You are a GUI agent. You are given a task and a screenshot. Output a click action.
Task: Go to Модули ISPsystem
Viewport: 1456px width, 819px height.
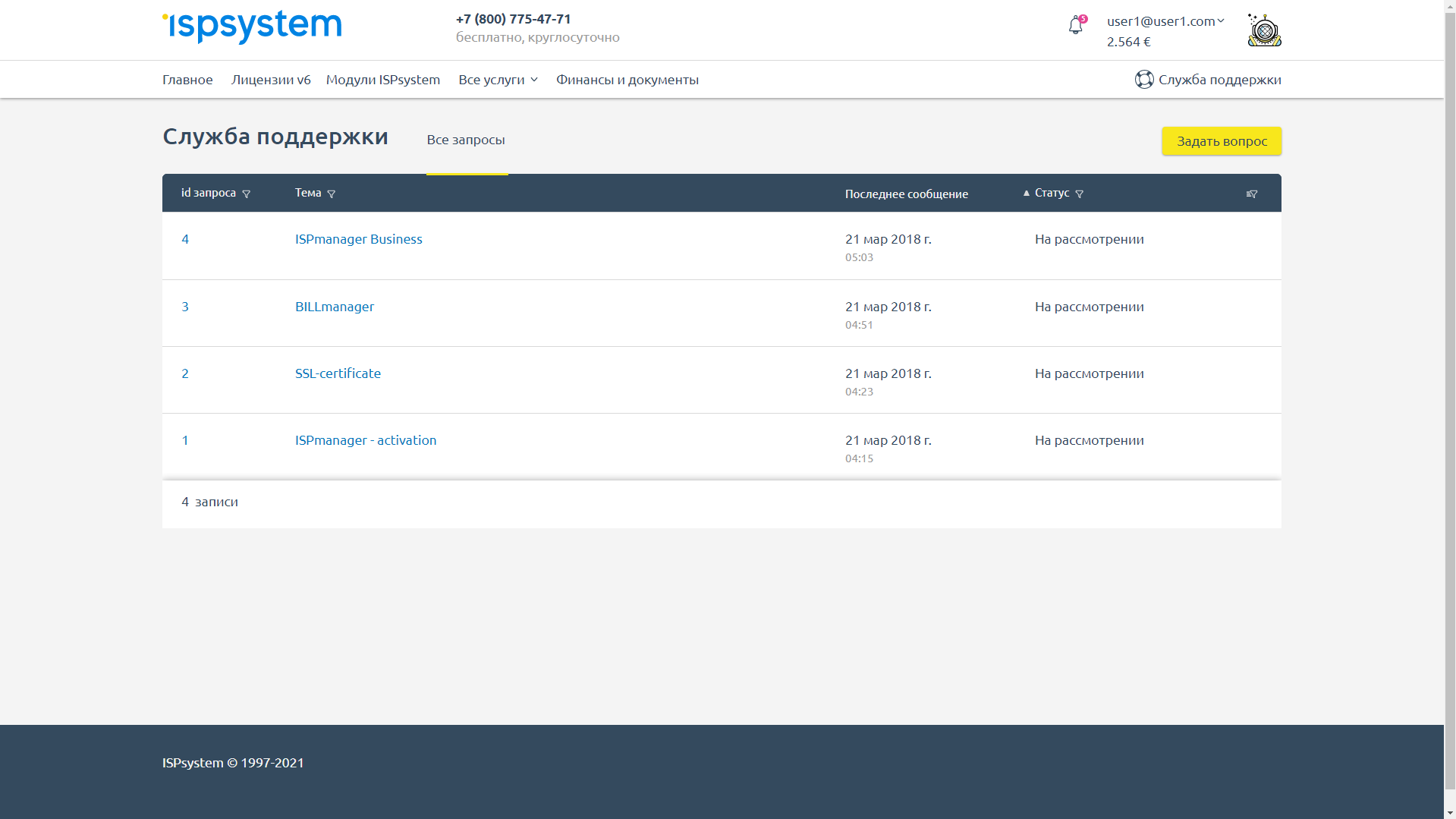(x=382, y=80)
